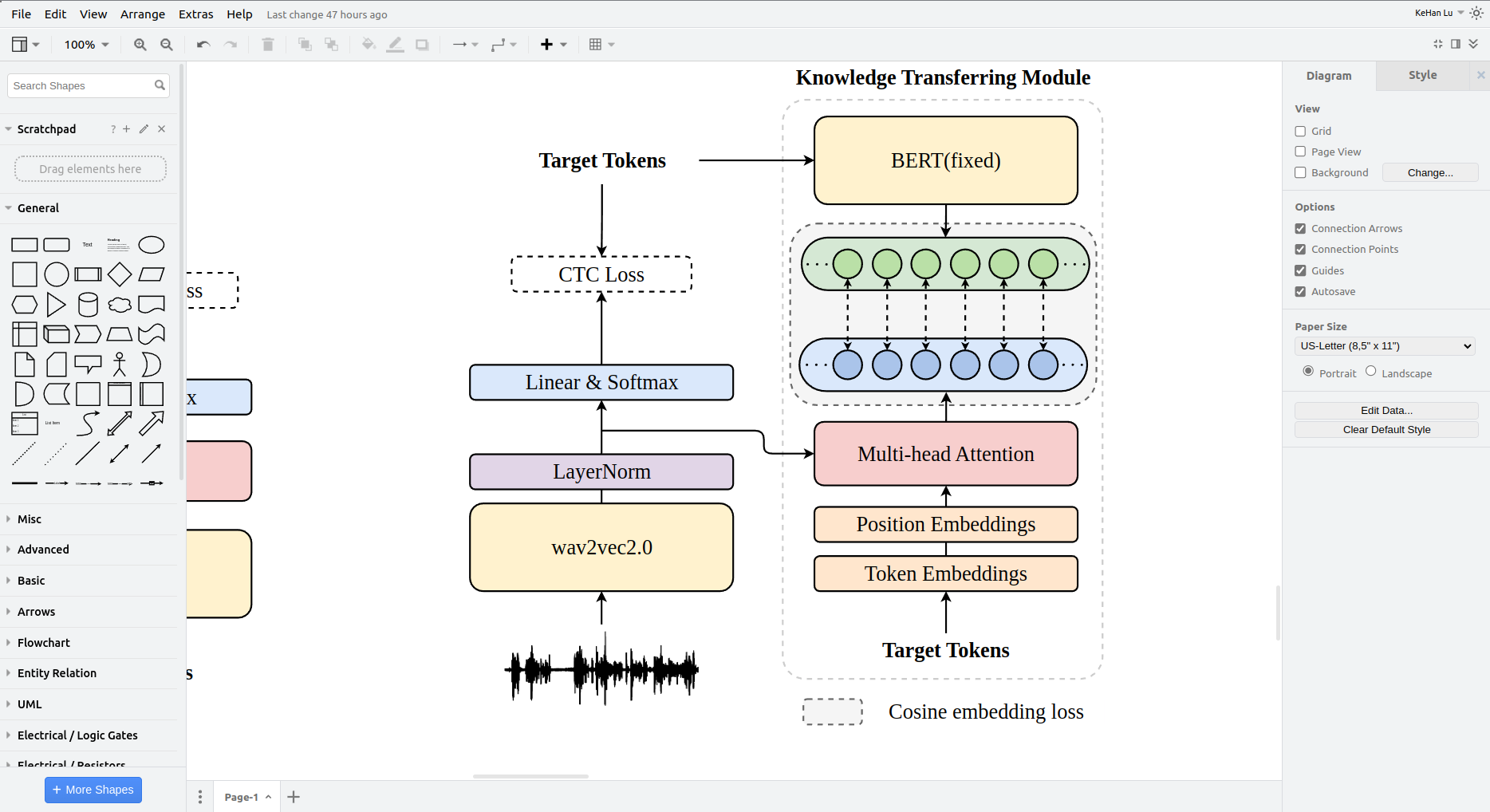Click the undo arrow icon

pos(203,45)
